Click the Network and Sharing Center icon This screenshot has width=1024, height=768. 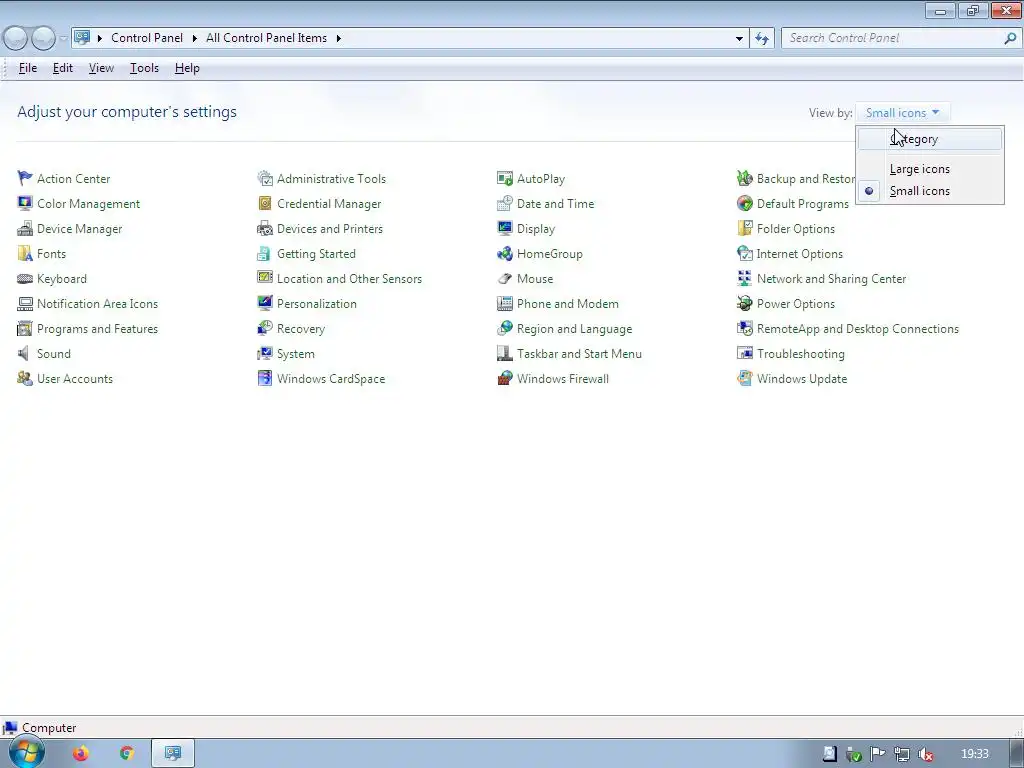pos(744,279)
